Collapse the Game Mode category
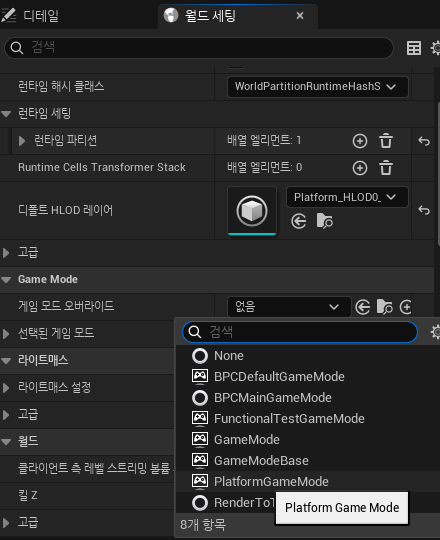This screenshot has height=540, width=440. [x=6, y=280]
